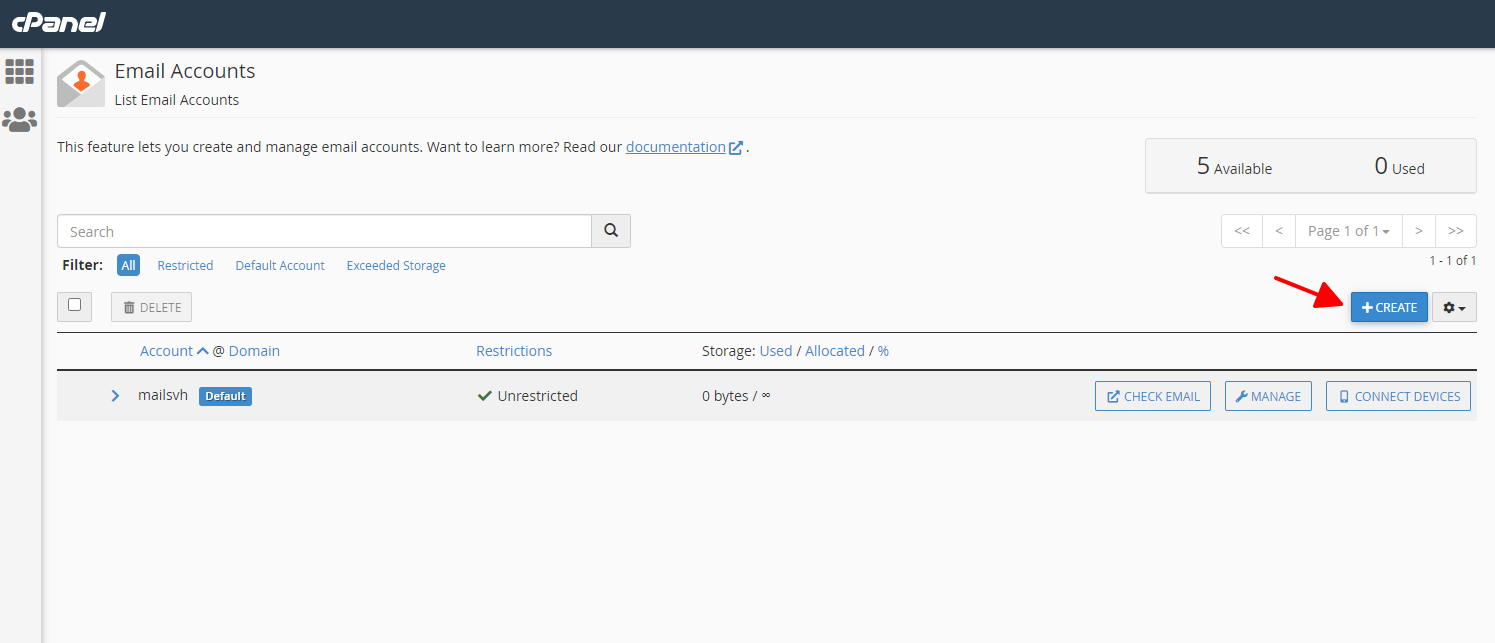The image size is (1495, 643).
Task: Click the Email Accounts envelope icon
Action: tap(81, 84)
